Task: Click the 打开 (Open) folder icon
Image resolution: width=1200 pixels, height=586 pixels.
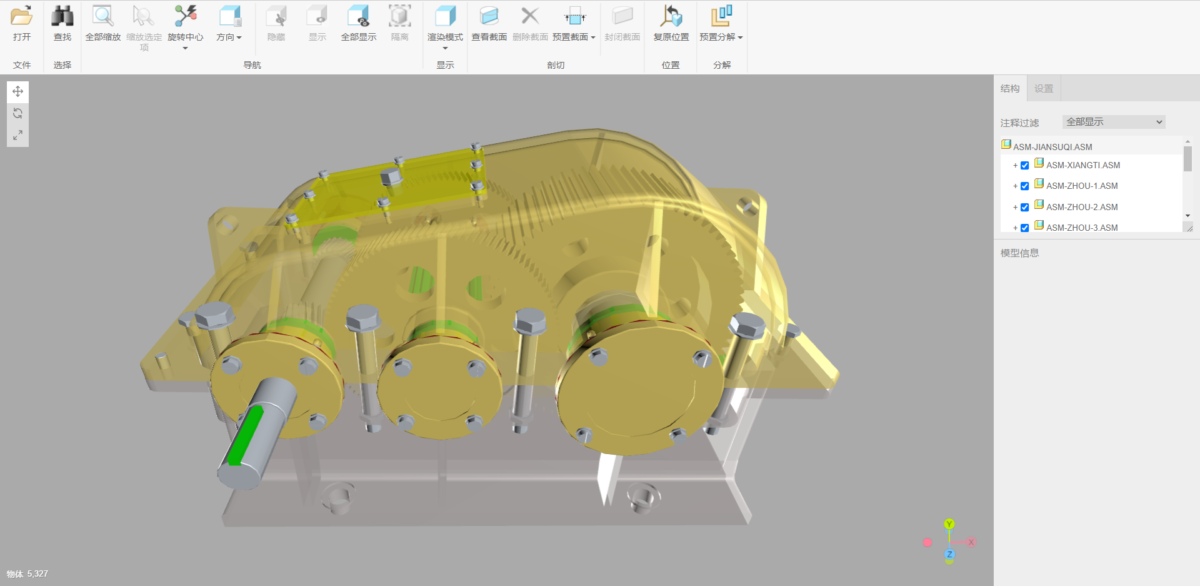Action: tap(21, 17)
